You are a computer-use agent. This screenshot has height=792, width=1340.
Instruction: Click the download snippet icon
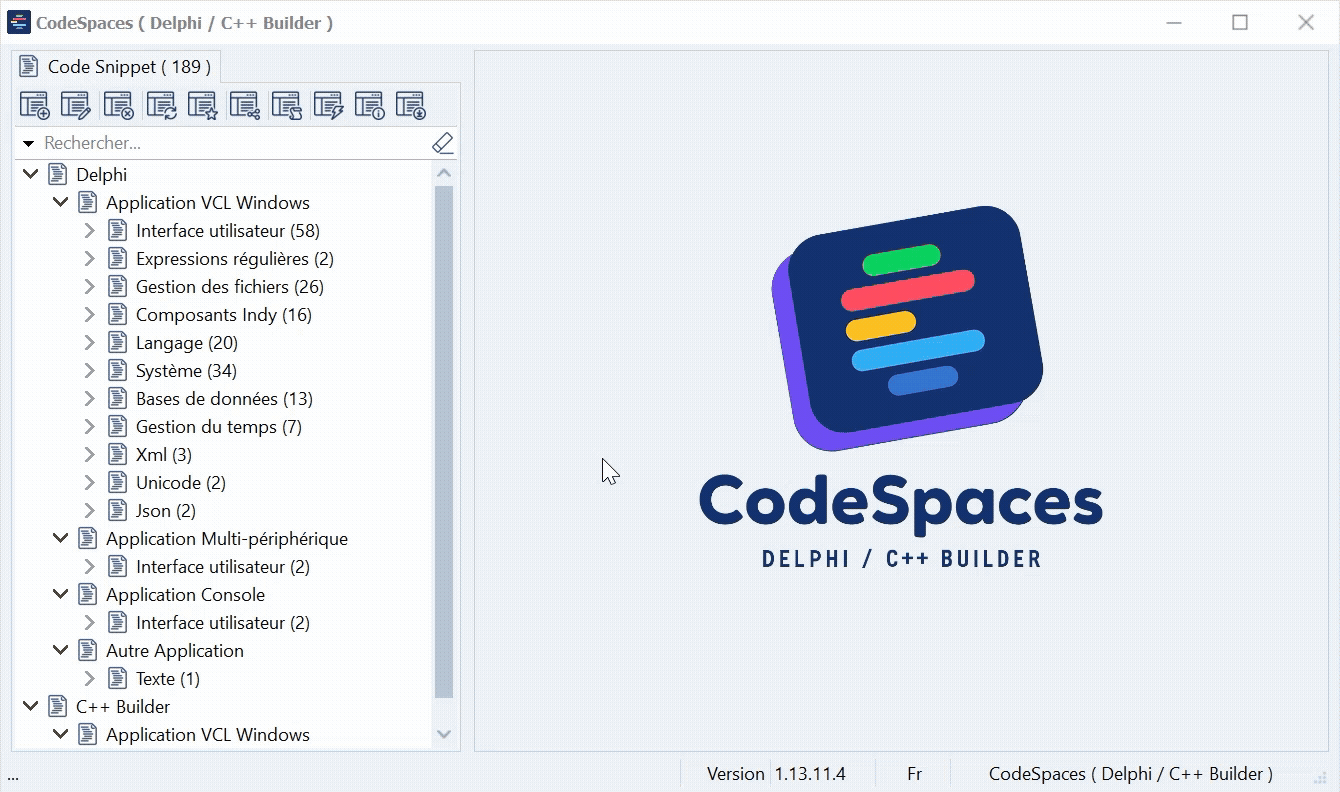(x=411, y=105)
